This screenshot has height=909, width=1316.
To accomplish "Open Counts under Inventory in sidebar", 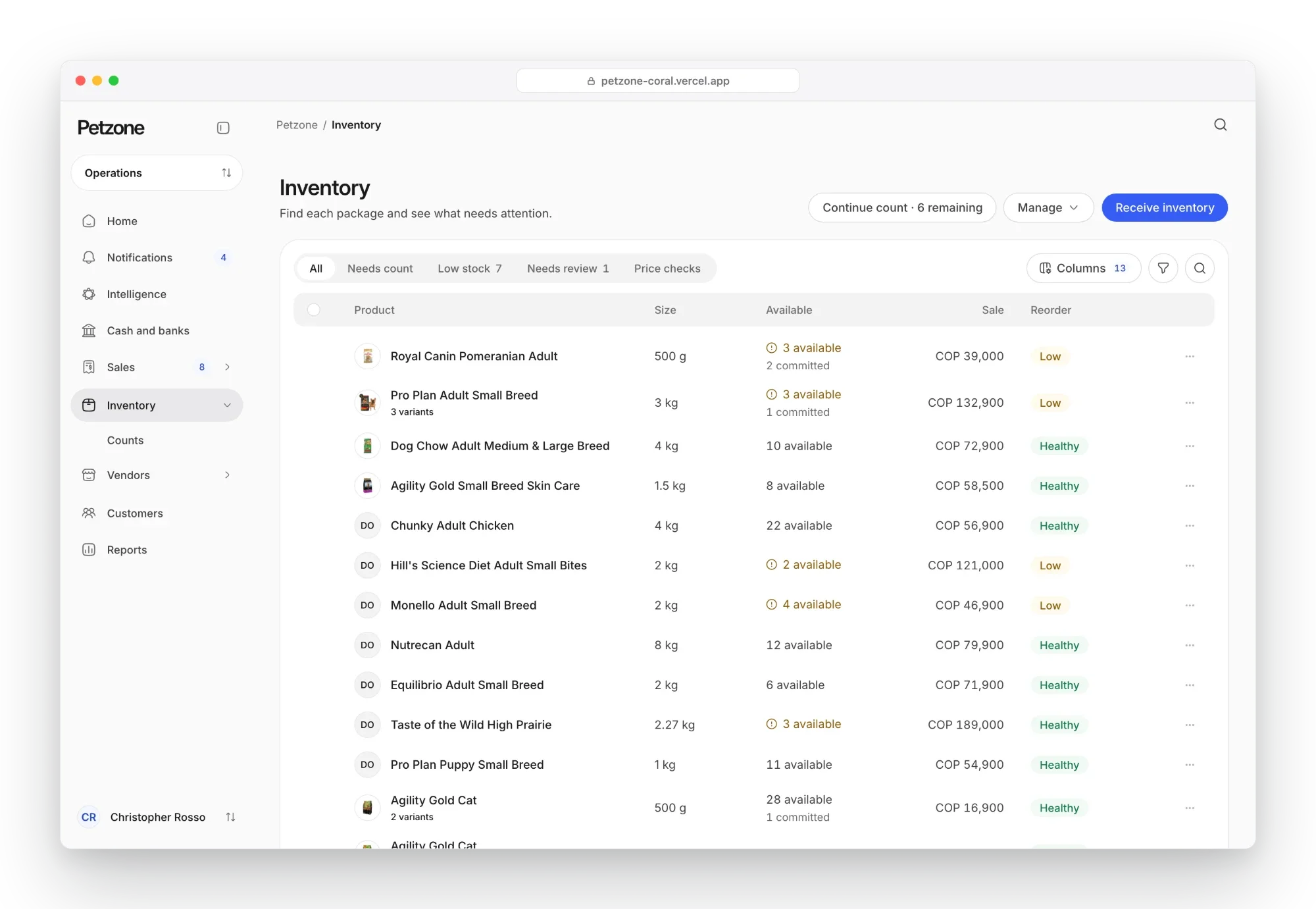I will pos(125,440).
